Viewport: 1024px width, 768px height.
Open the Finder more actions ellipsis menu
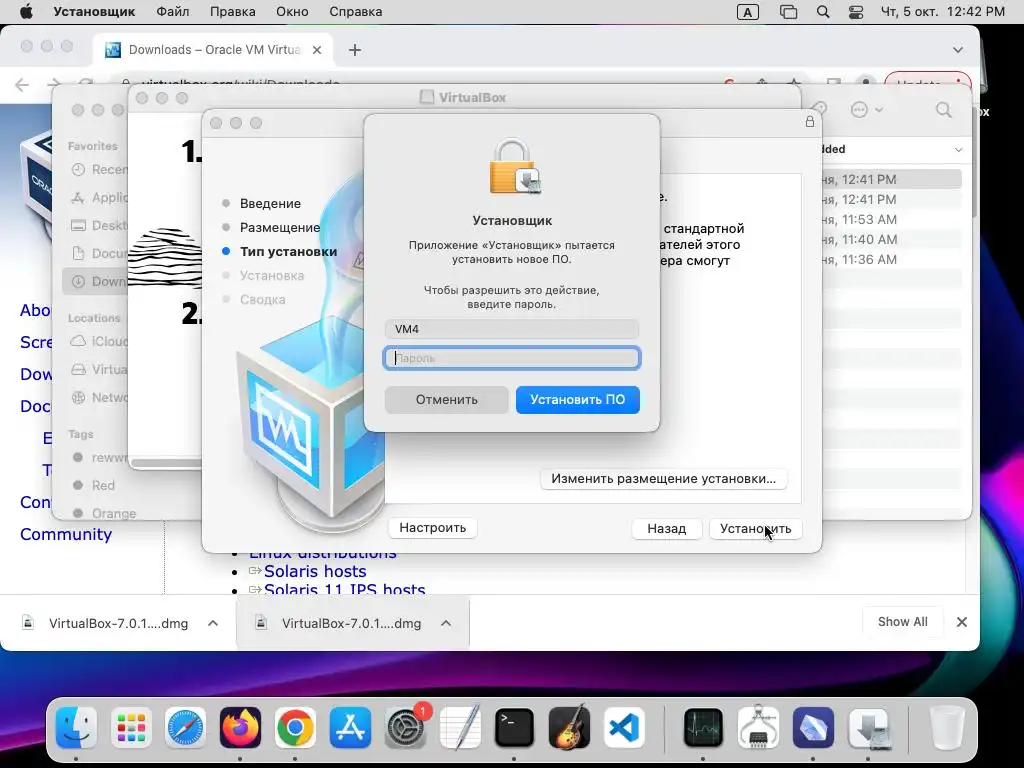point(867,110)
